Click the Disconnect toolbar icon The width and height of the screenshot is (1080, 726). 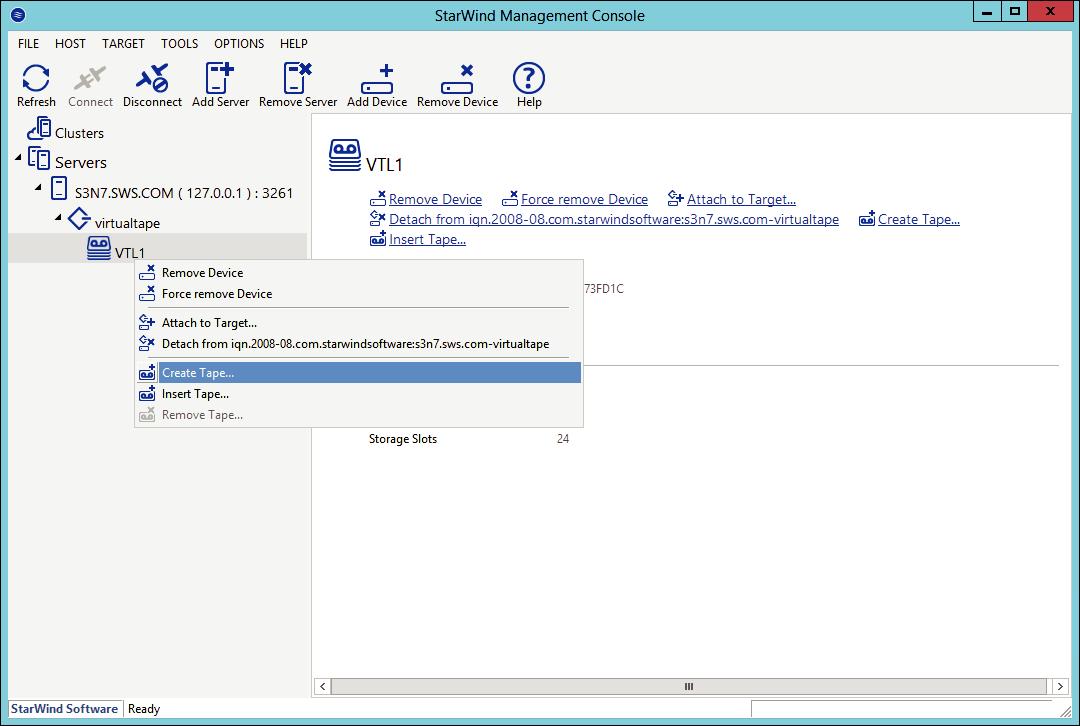tap(152, 78)
